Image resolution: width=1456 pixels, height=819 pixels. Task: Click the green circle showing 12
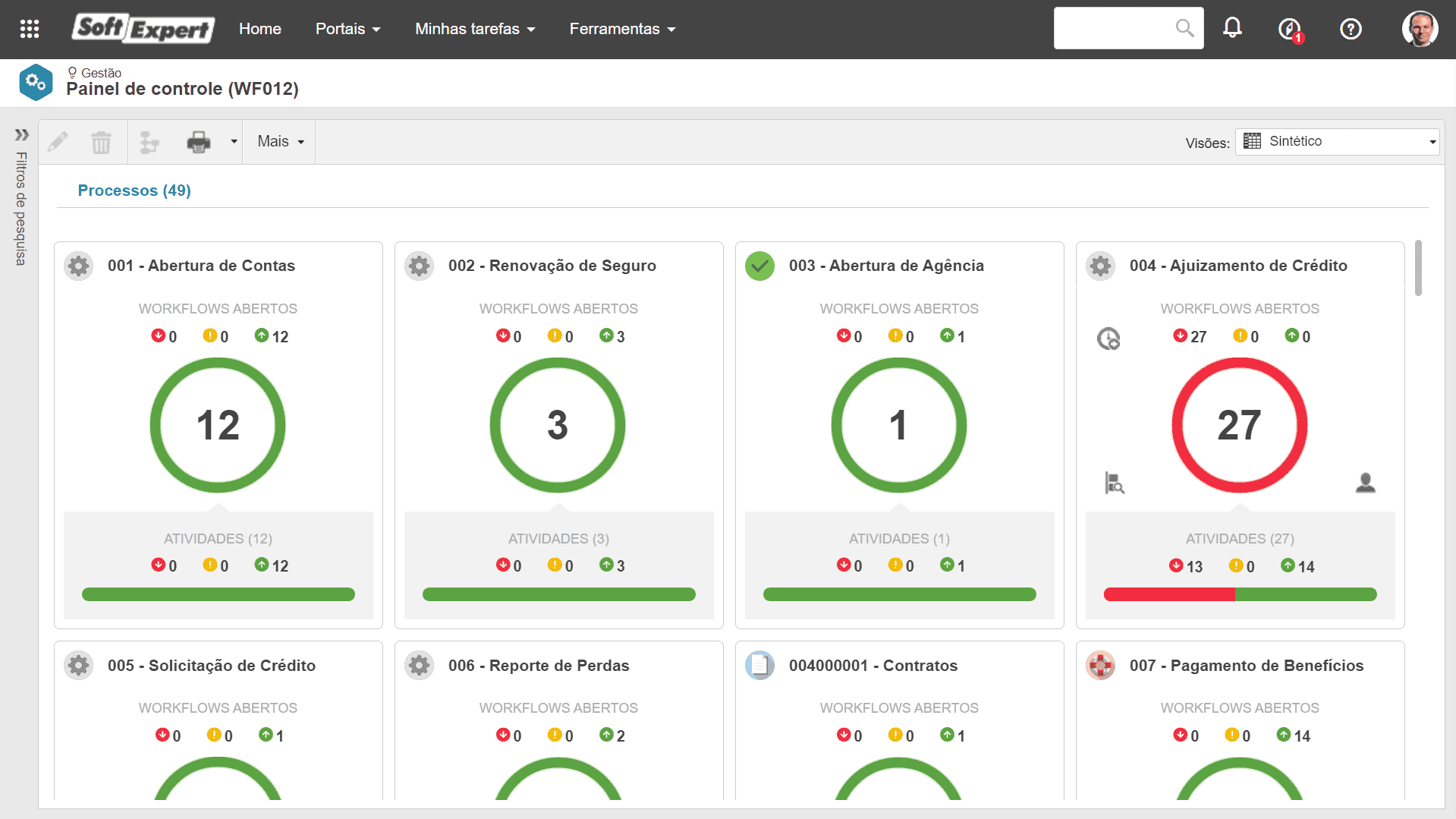pos(218,425)
